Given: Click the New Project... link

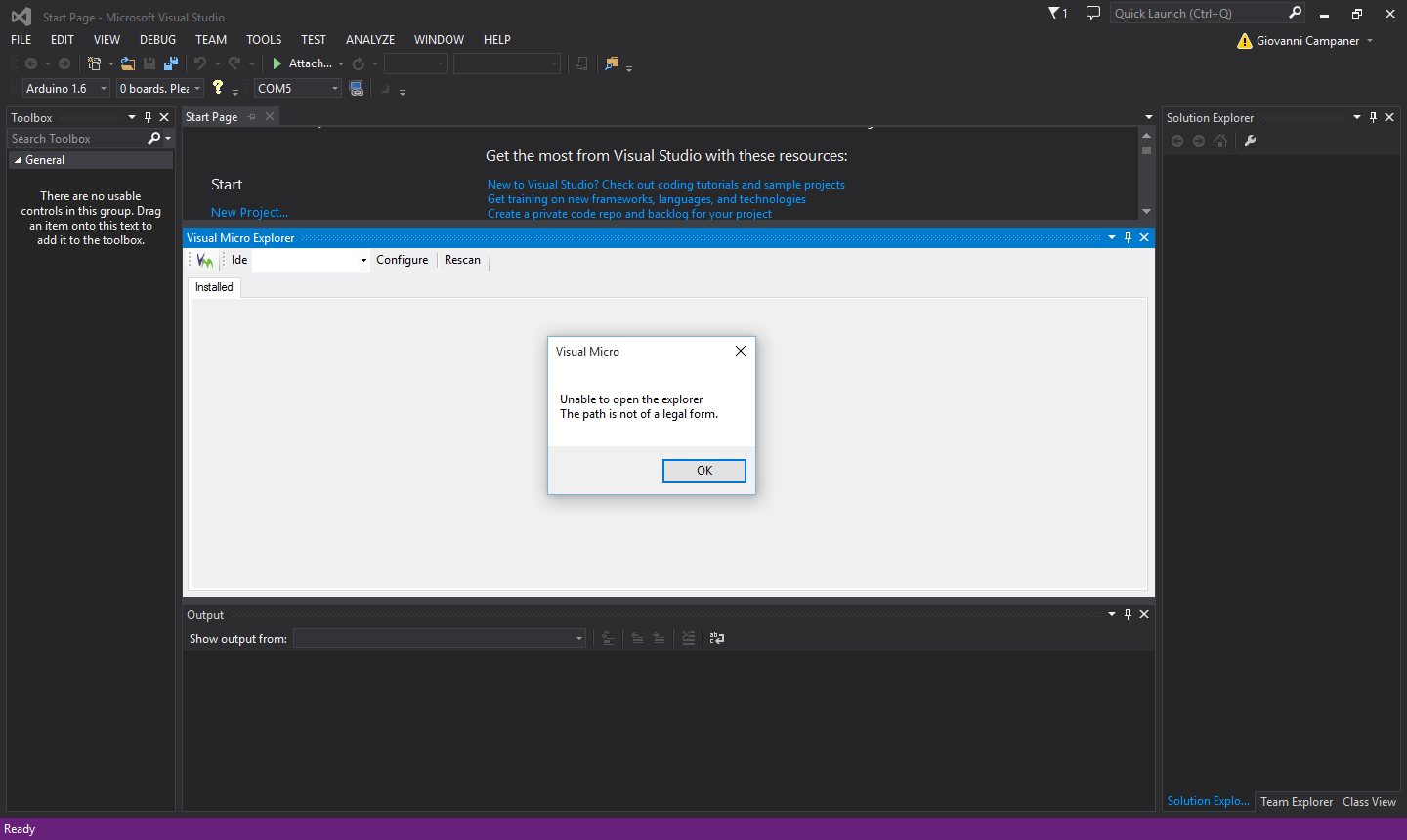Looking at the screenshot, I should 249,213.
